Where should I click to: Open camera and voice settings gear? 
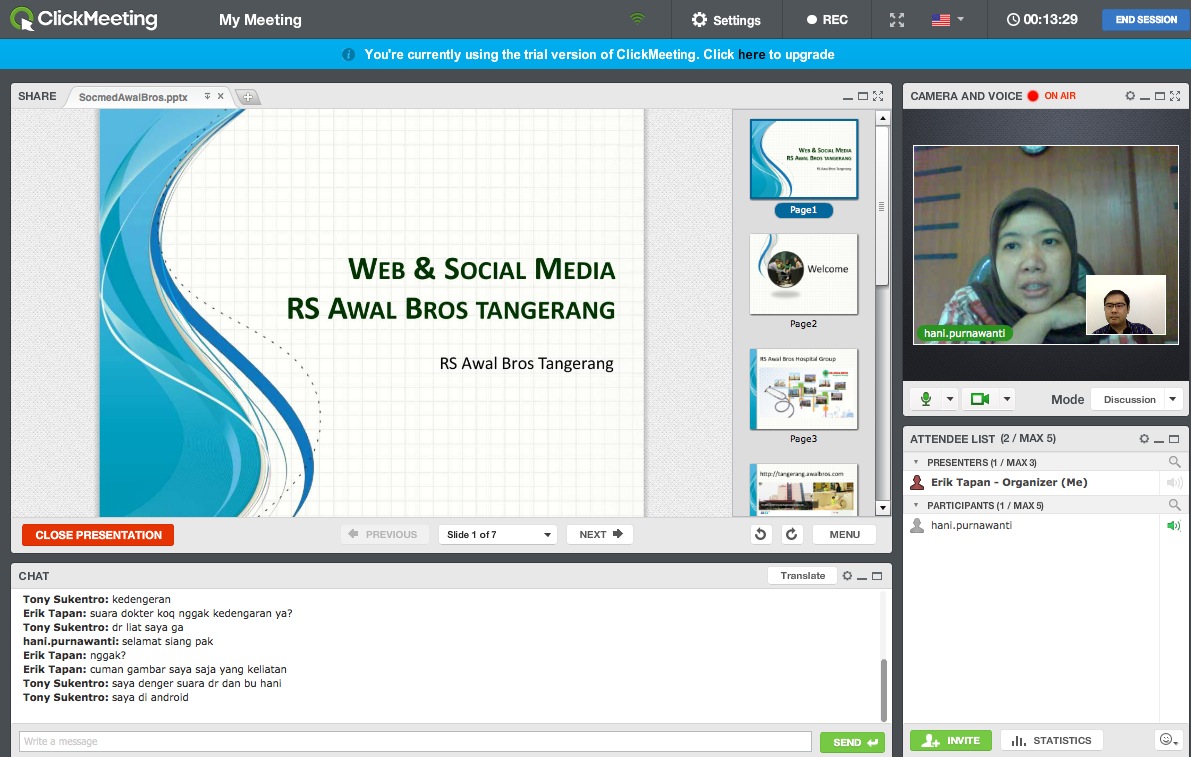(x=1130, y=96)
